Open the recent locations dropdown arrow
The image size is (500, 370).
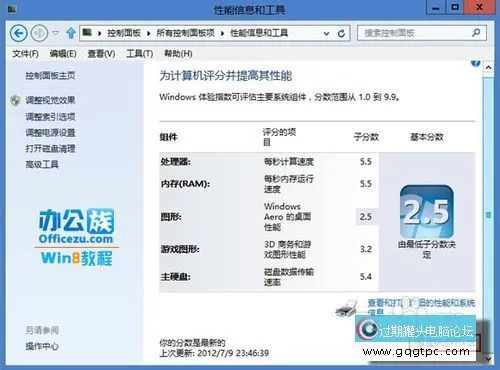pos(56,33)
